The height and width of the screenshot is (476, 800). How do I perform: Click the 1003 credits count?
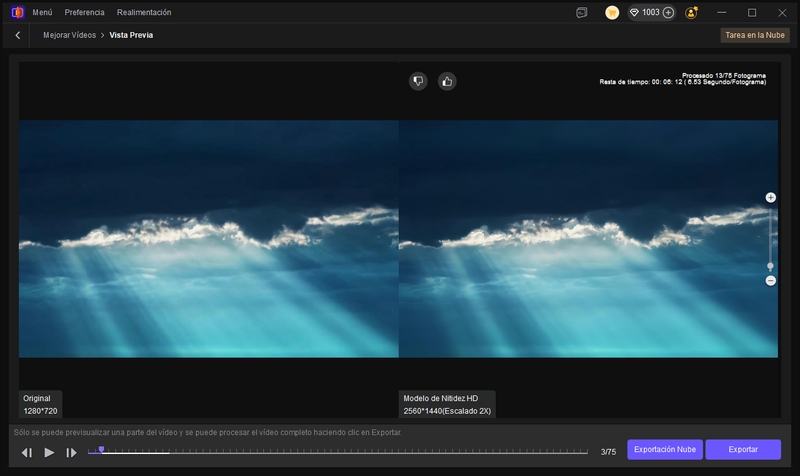[x=651, y=13]
